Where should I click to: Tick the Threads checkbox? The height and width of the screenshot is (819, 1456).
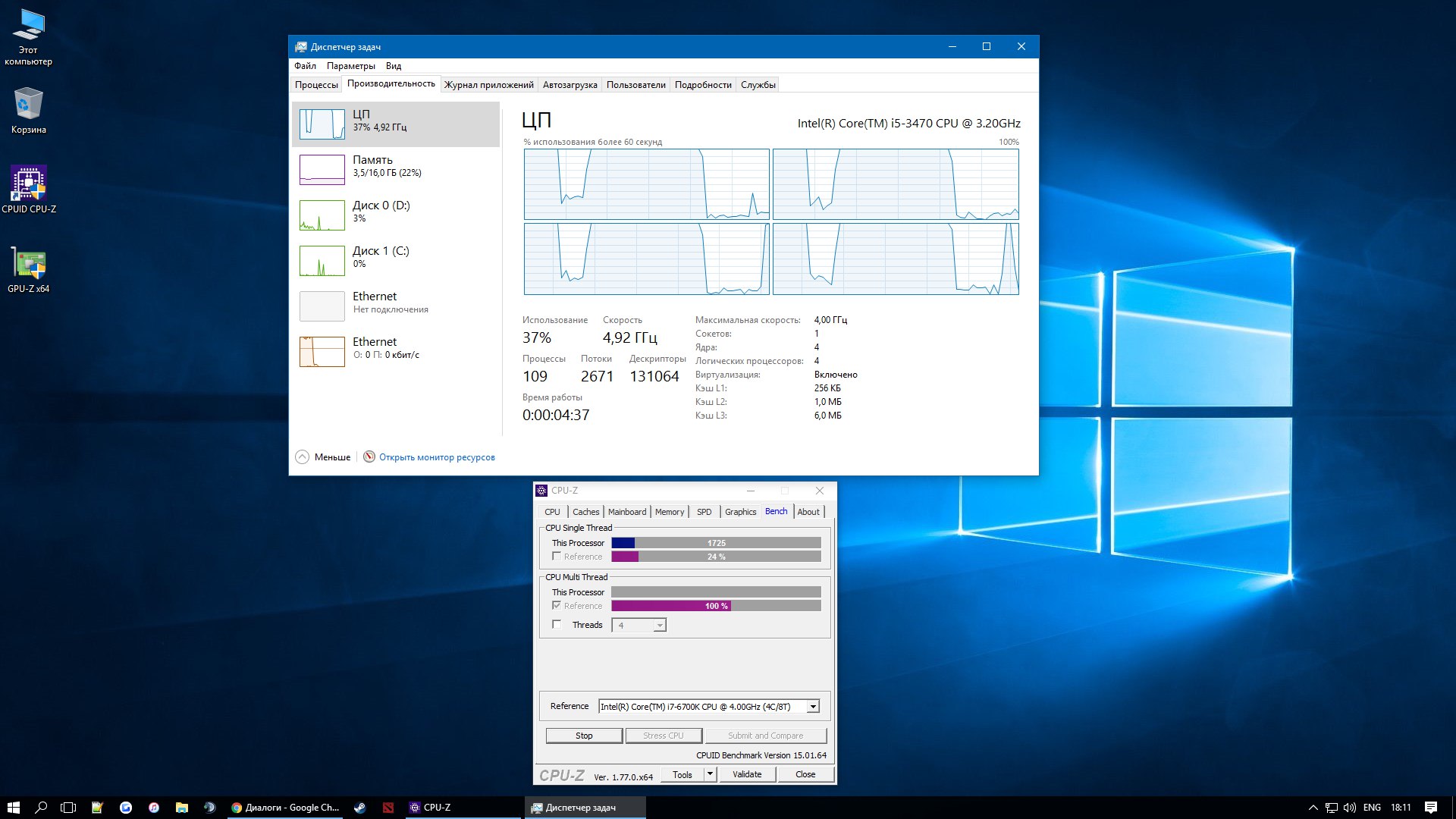557,625
